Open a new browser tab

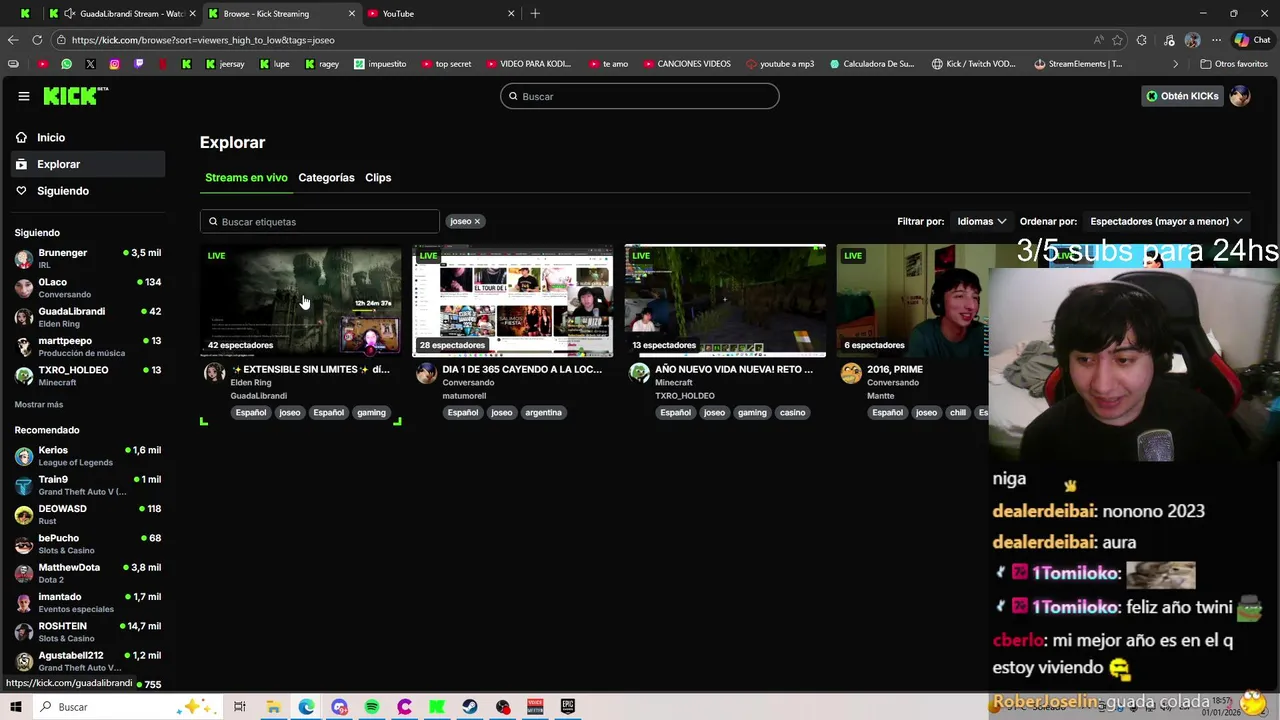535,13
